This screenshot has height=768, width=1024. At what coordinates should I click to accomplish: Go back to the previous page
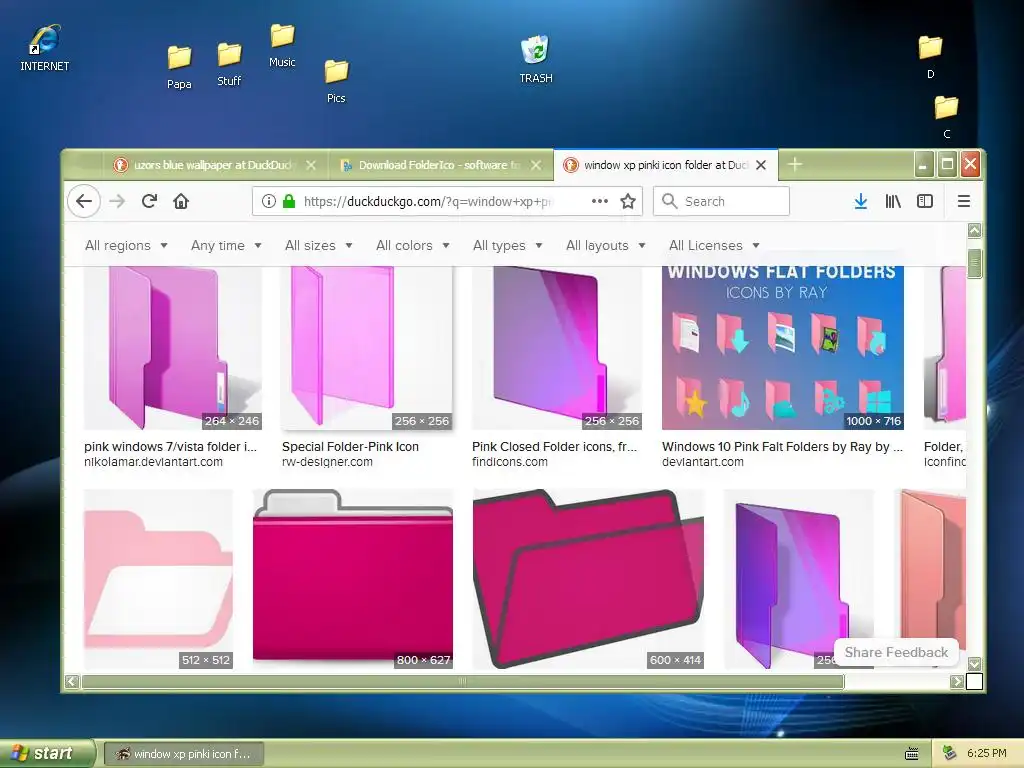(84, 201)
